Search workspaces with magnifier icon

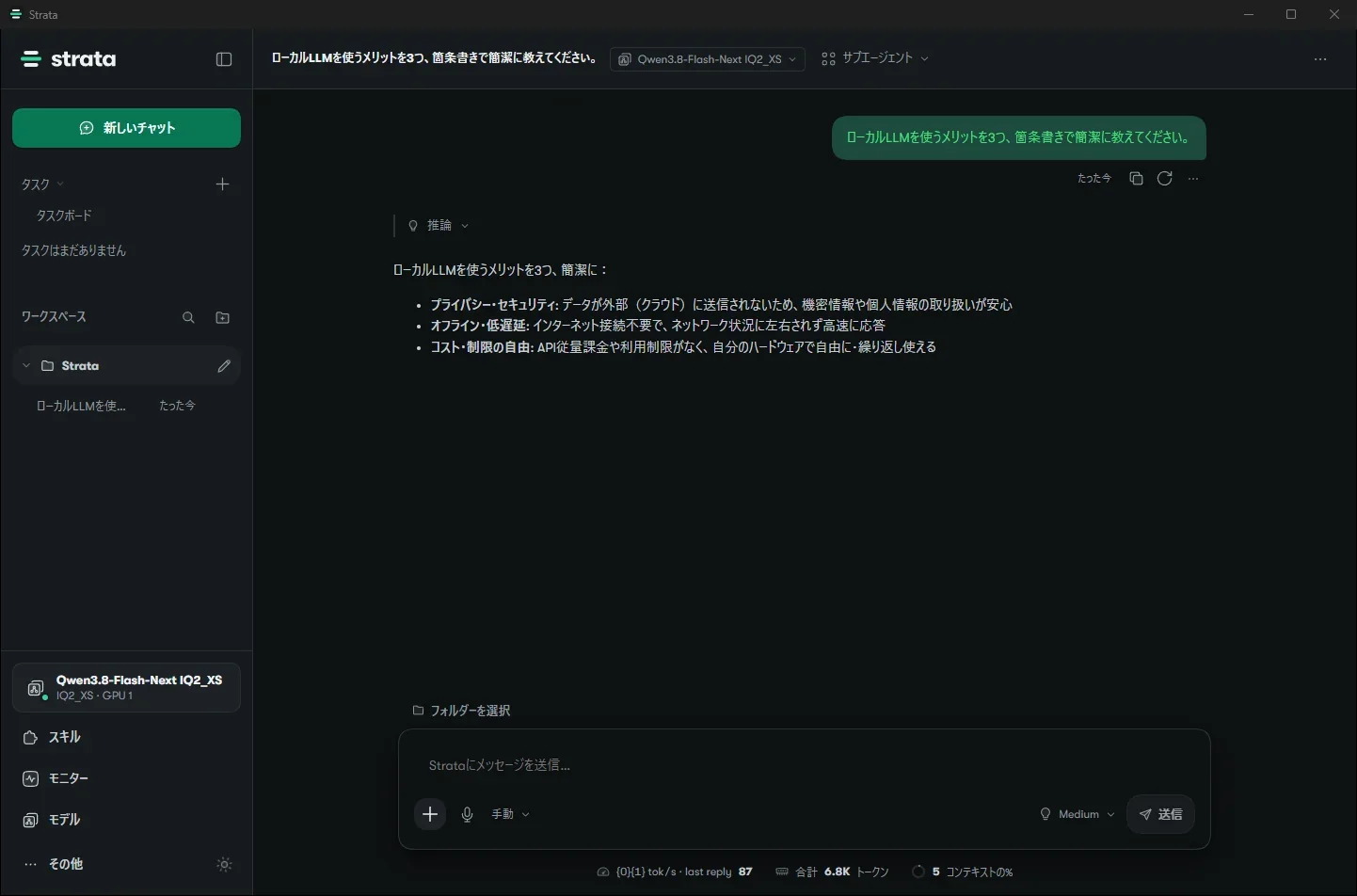[188, 318]
